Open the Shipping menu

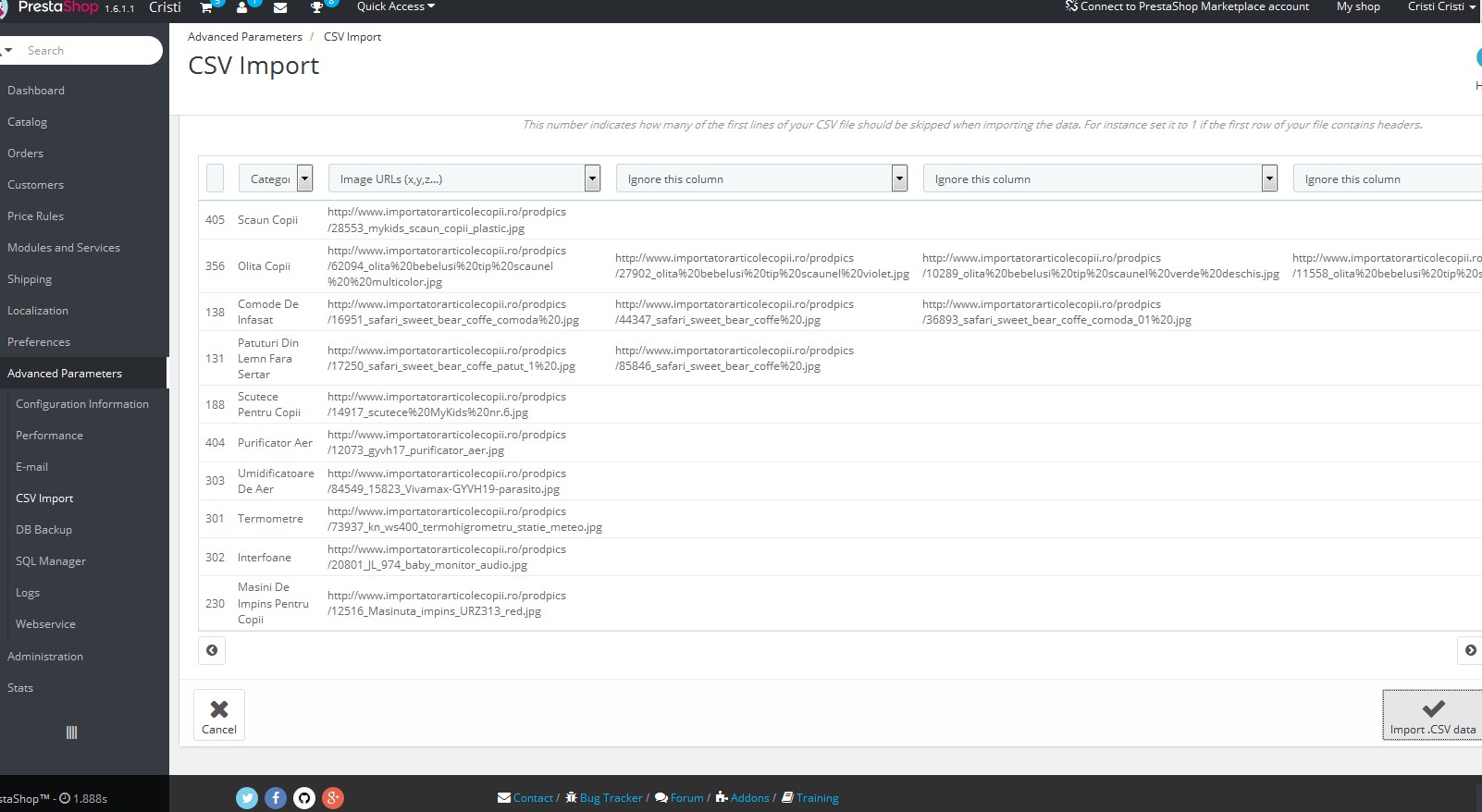pos(30,279)
